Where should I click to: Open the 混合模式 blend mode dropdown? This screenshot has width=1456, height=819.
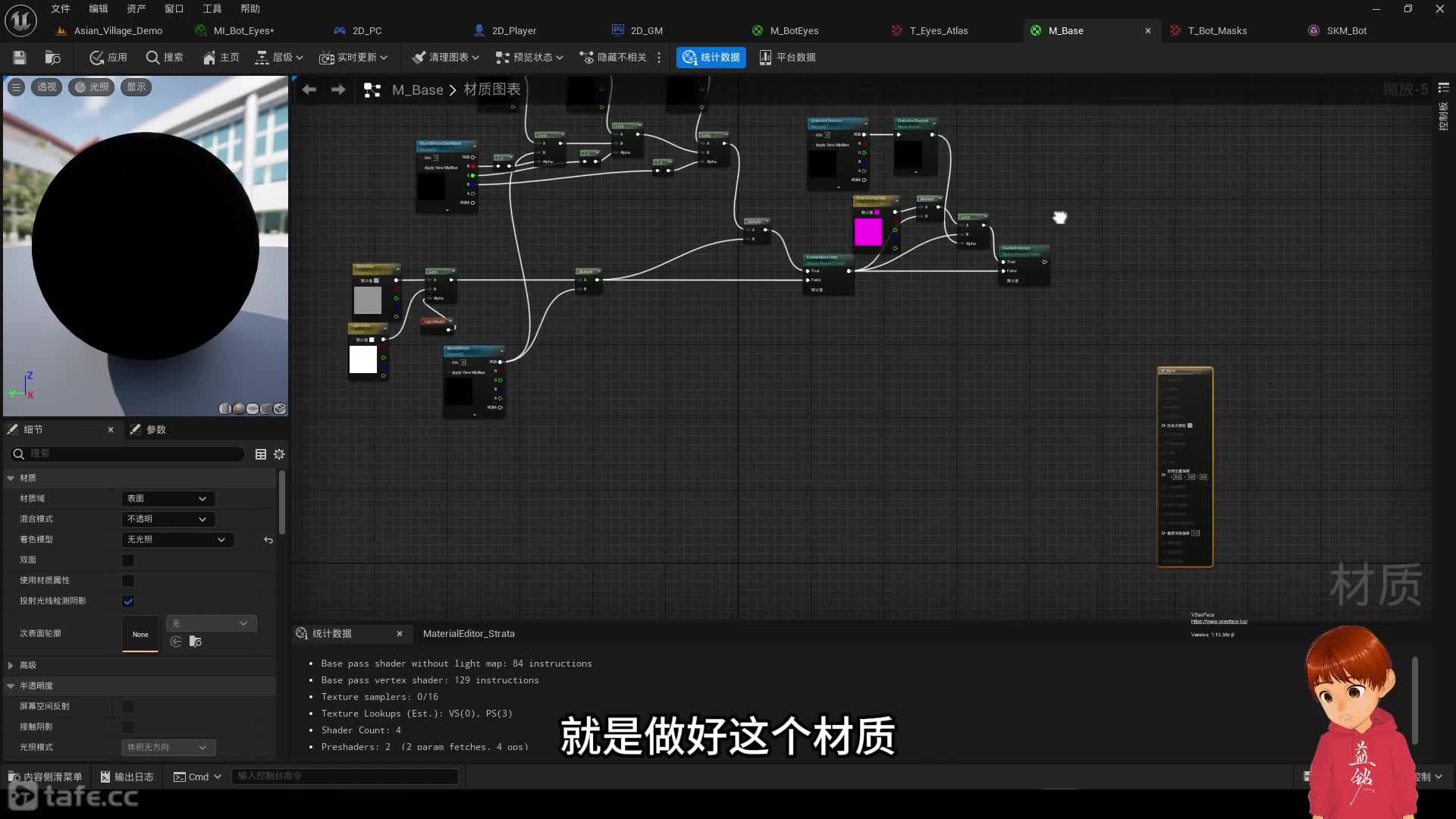[x=168, y=519]
